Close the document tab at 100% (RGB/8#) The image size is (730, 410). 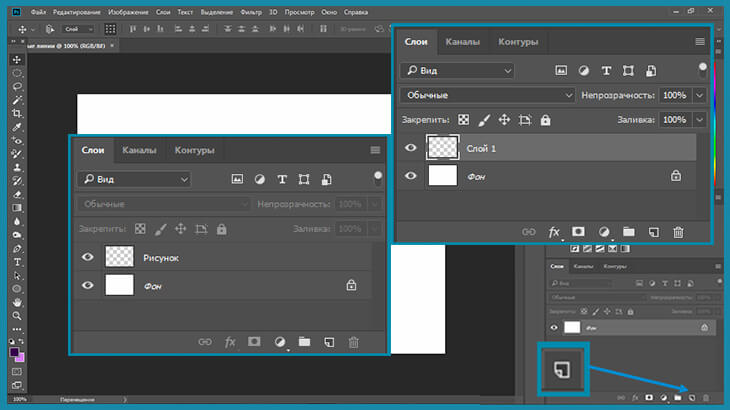[112, 46]
